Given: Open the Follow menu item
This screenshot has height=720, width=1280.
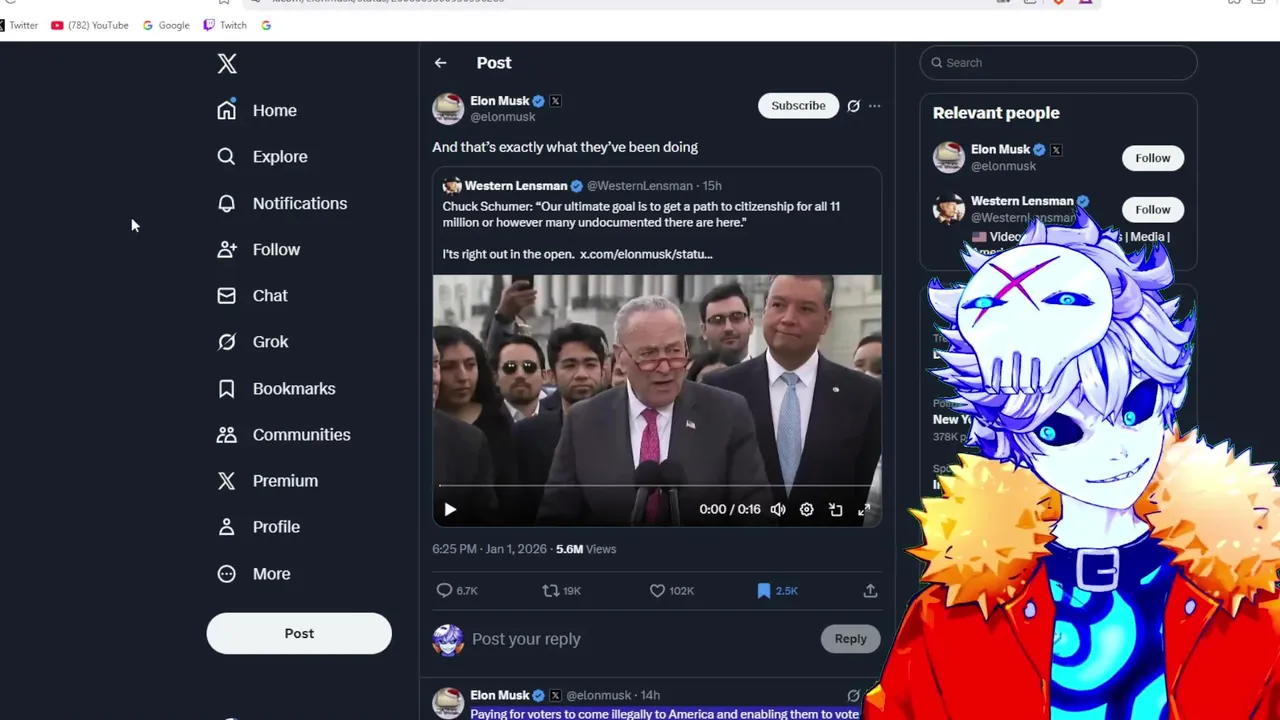Looking at the screenshot, I should click(258, 249).
